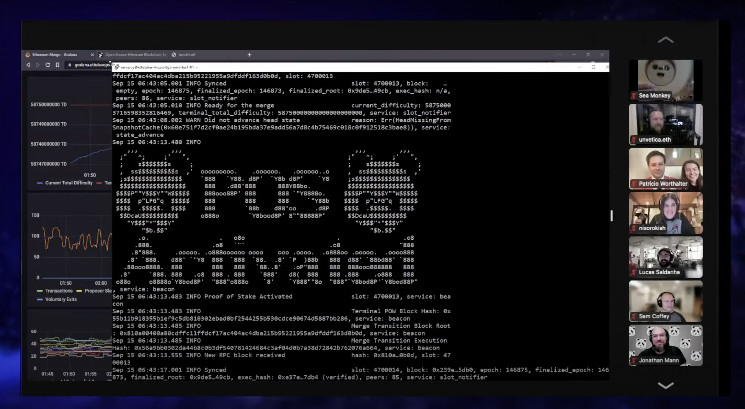The height and width of the screenshot is (409, 745).
Task: Click the mute icon on Patricio Worthalter tile
Action: tap(634, 184)
